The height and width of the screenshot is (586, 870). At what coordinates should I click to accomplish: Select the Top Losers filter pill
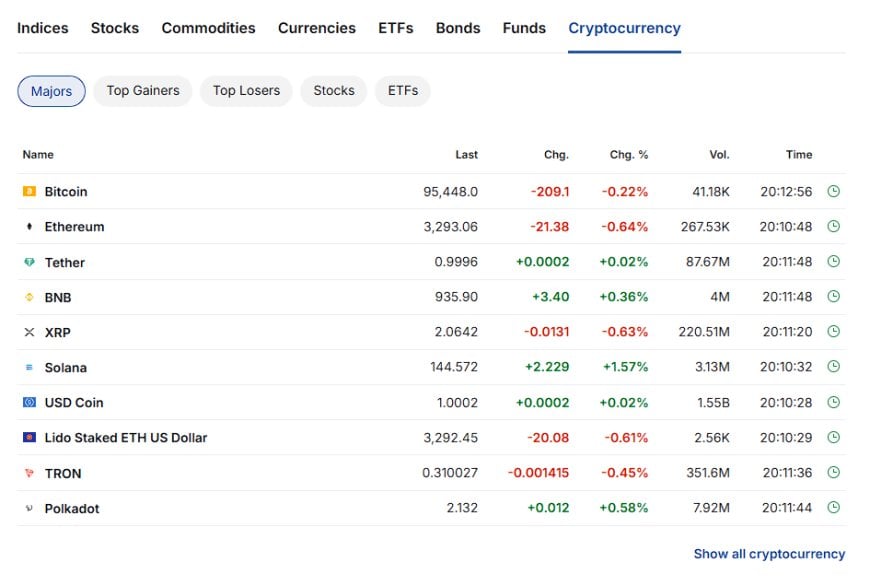coord(246,91)
